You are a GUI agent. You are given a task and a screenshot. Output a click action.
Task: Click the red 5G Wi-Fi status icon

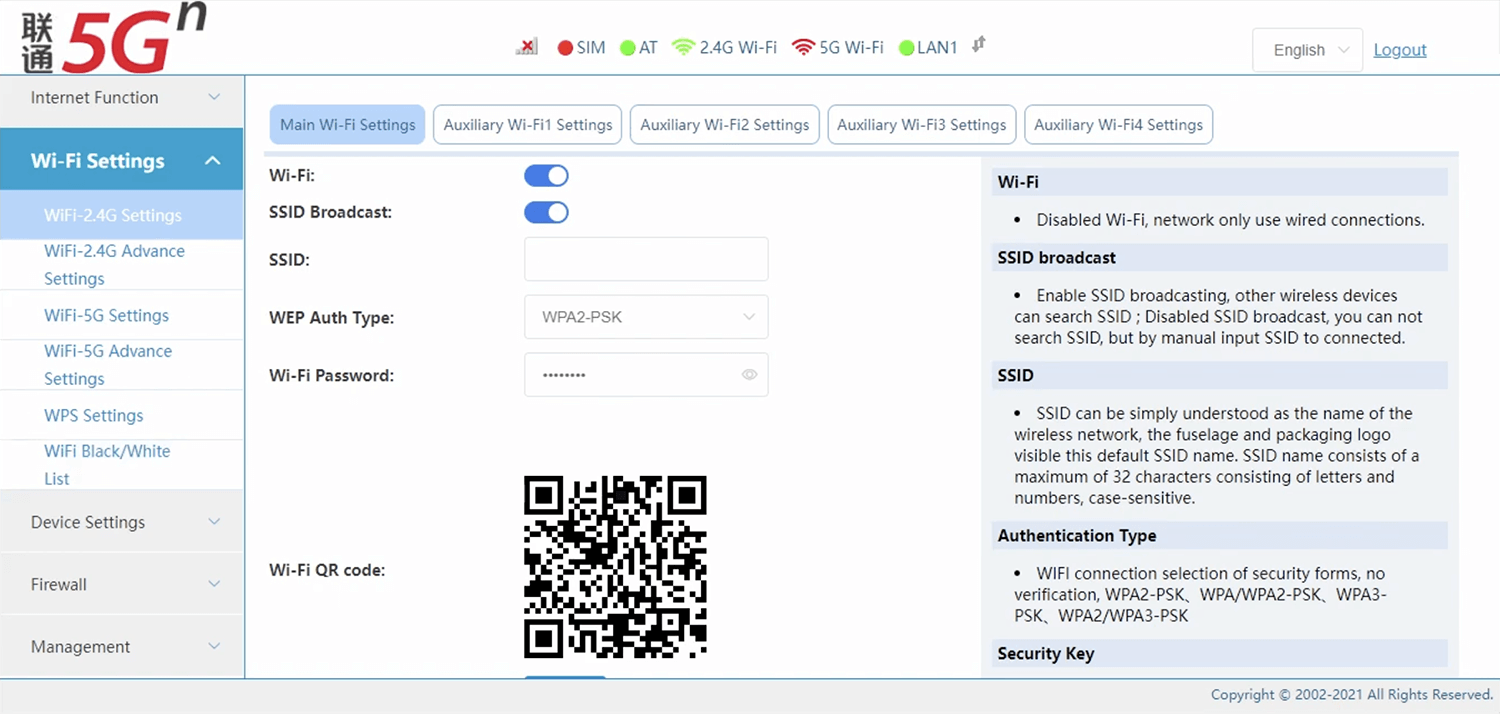803,47
